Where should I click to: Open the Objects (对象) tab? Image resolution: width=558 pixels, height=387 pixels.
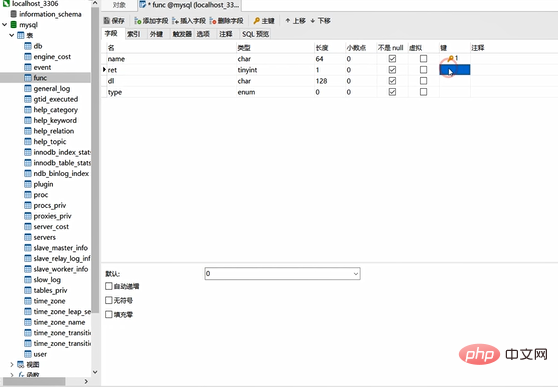(119, 5)
